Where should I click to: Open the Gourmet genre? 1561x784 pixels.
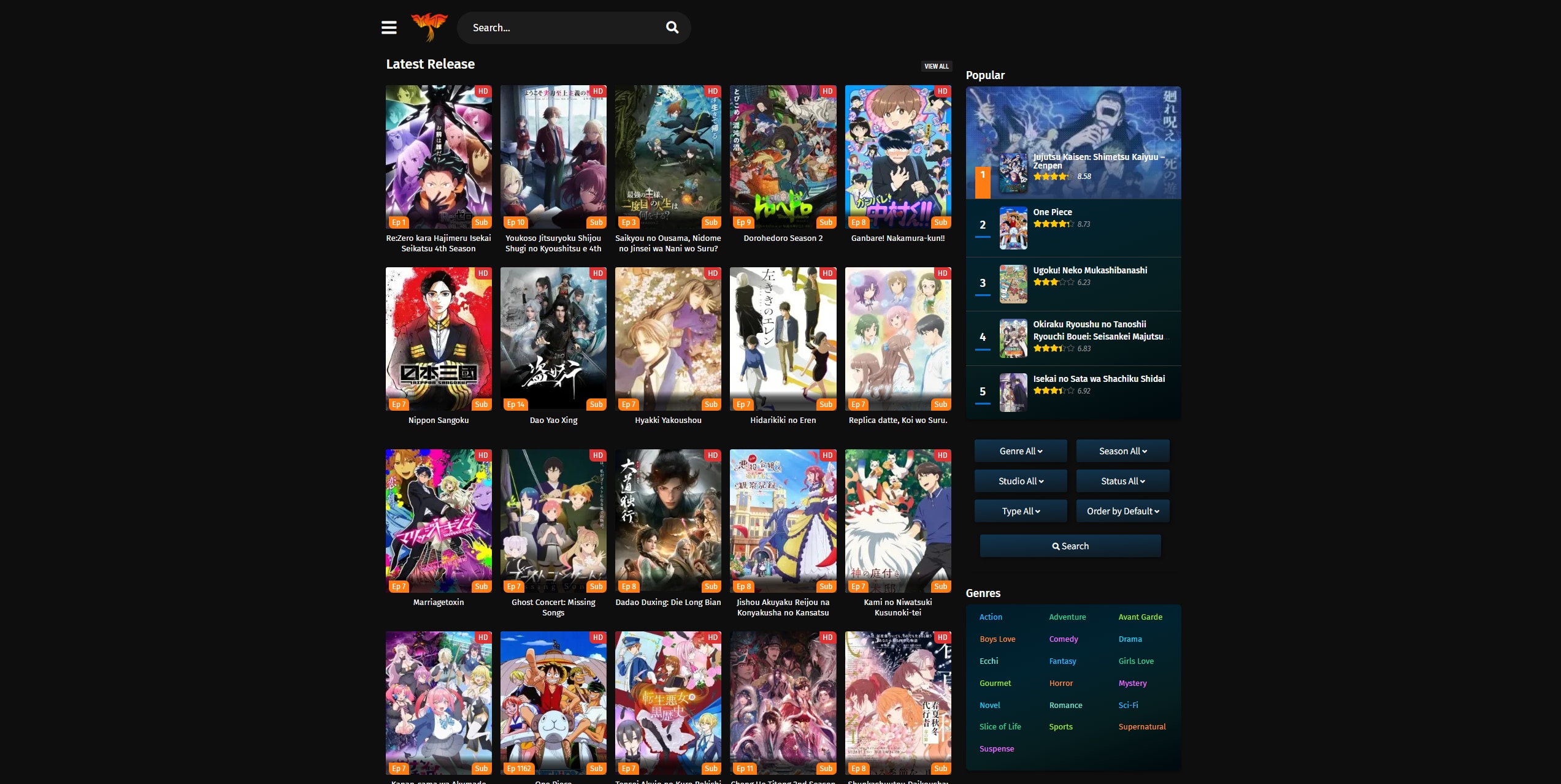(x=995, y=683)
